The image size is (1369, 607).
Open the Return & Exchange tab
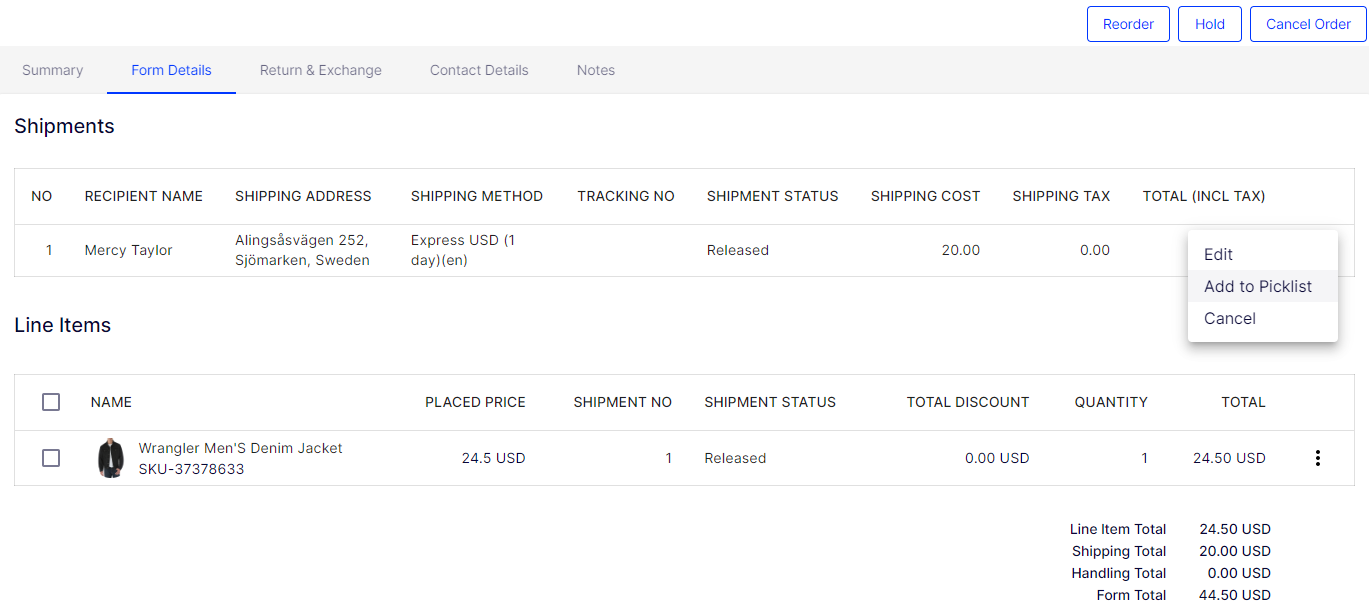tap(320, 70)
